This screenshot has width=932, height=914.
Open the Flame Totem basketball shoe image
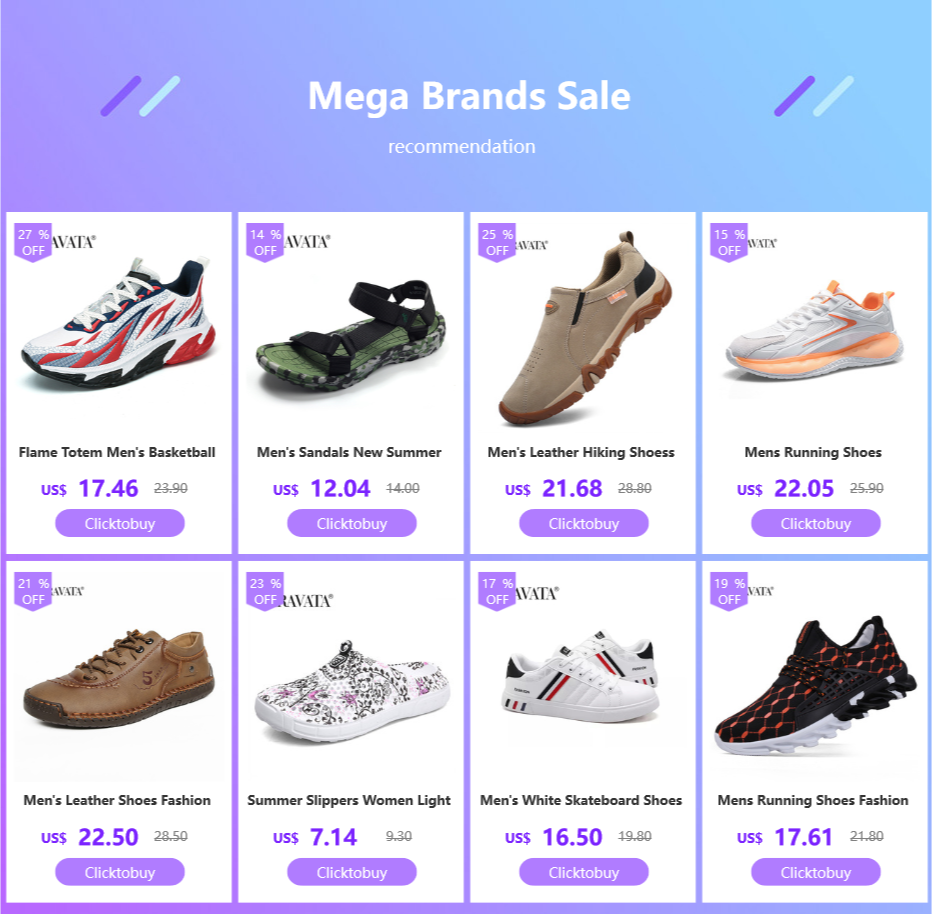pyautogui.click(x=119, y=324)
